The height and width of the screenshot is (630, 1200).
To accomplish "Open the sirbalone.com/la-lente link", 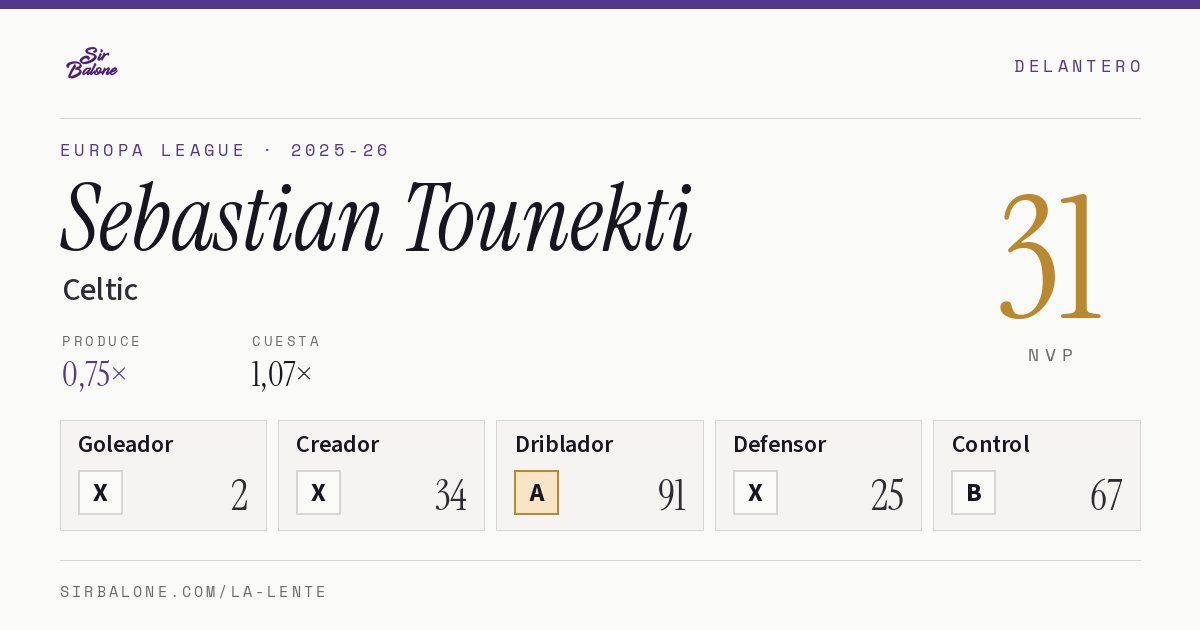I will coord(194,592).
